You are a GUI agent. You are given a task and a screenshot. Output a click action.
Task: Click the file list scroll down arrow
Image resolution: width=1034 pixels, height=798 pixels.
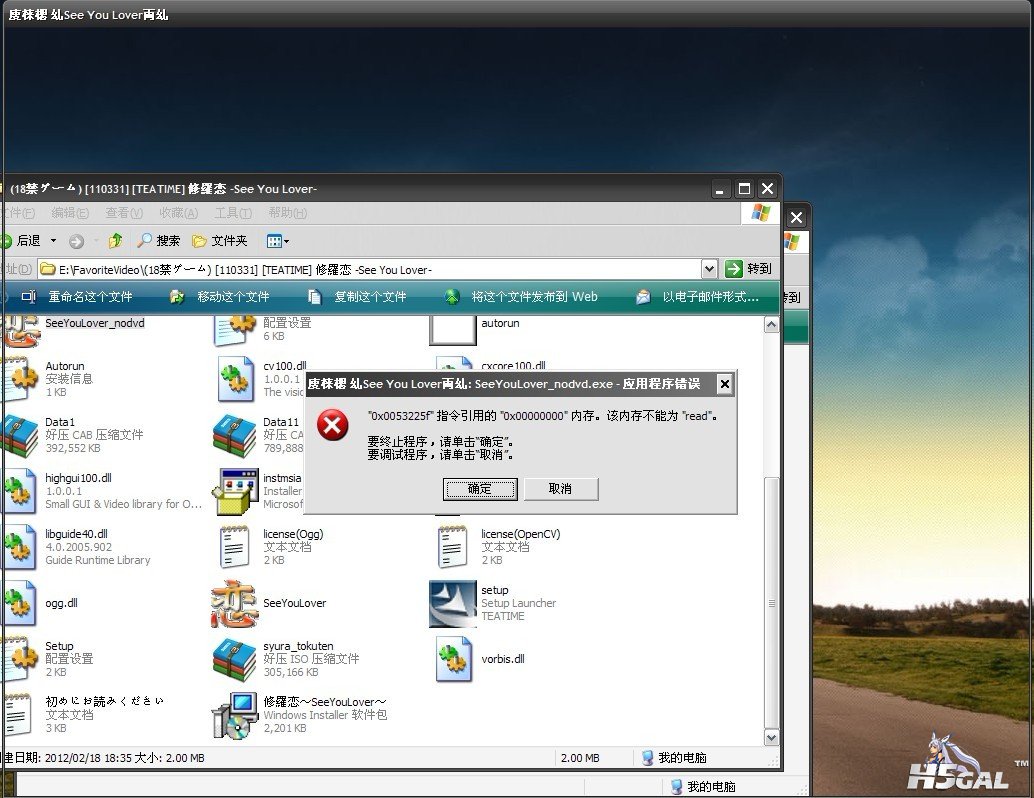771,737
